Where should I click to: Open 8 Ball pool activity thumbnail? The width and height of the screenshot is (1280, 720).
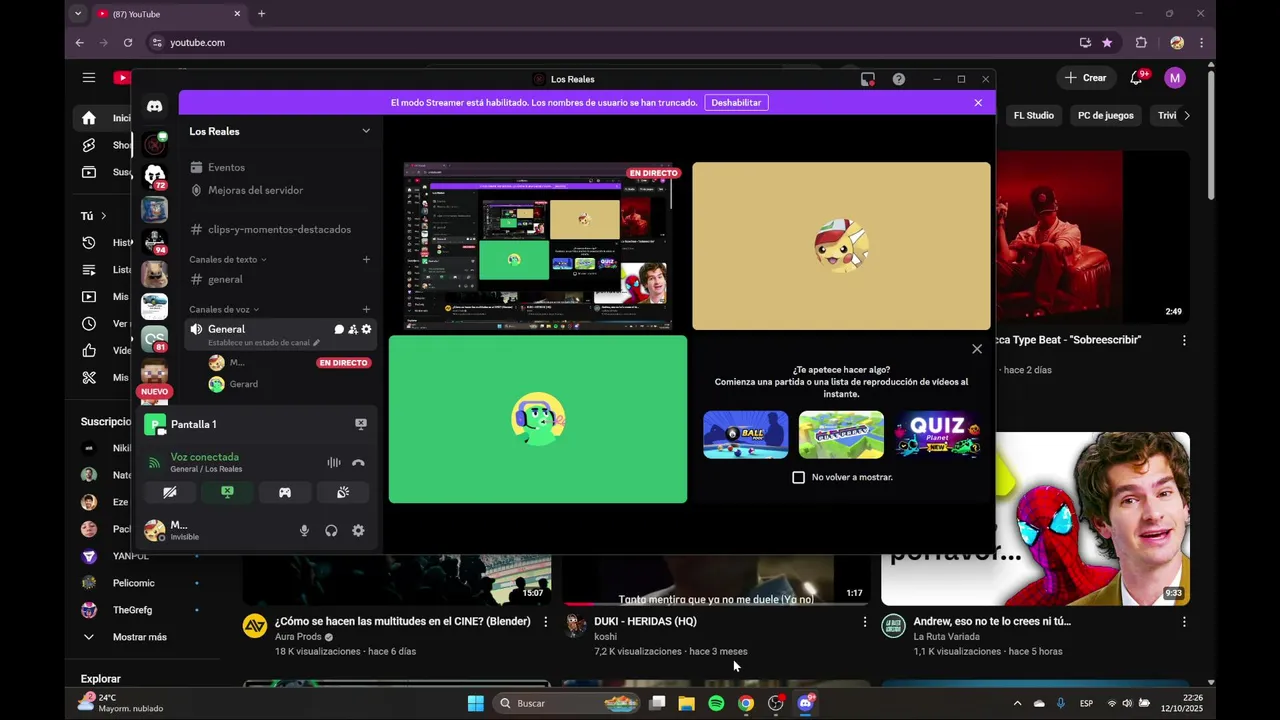[x=745, y=435]
